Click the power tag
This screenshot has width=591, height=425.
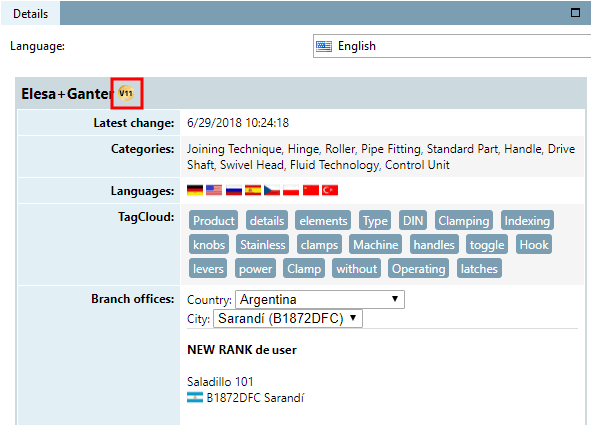[x=255, y=269]
